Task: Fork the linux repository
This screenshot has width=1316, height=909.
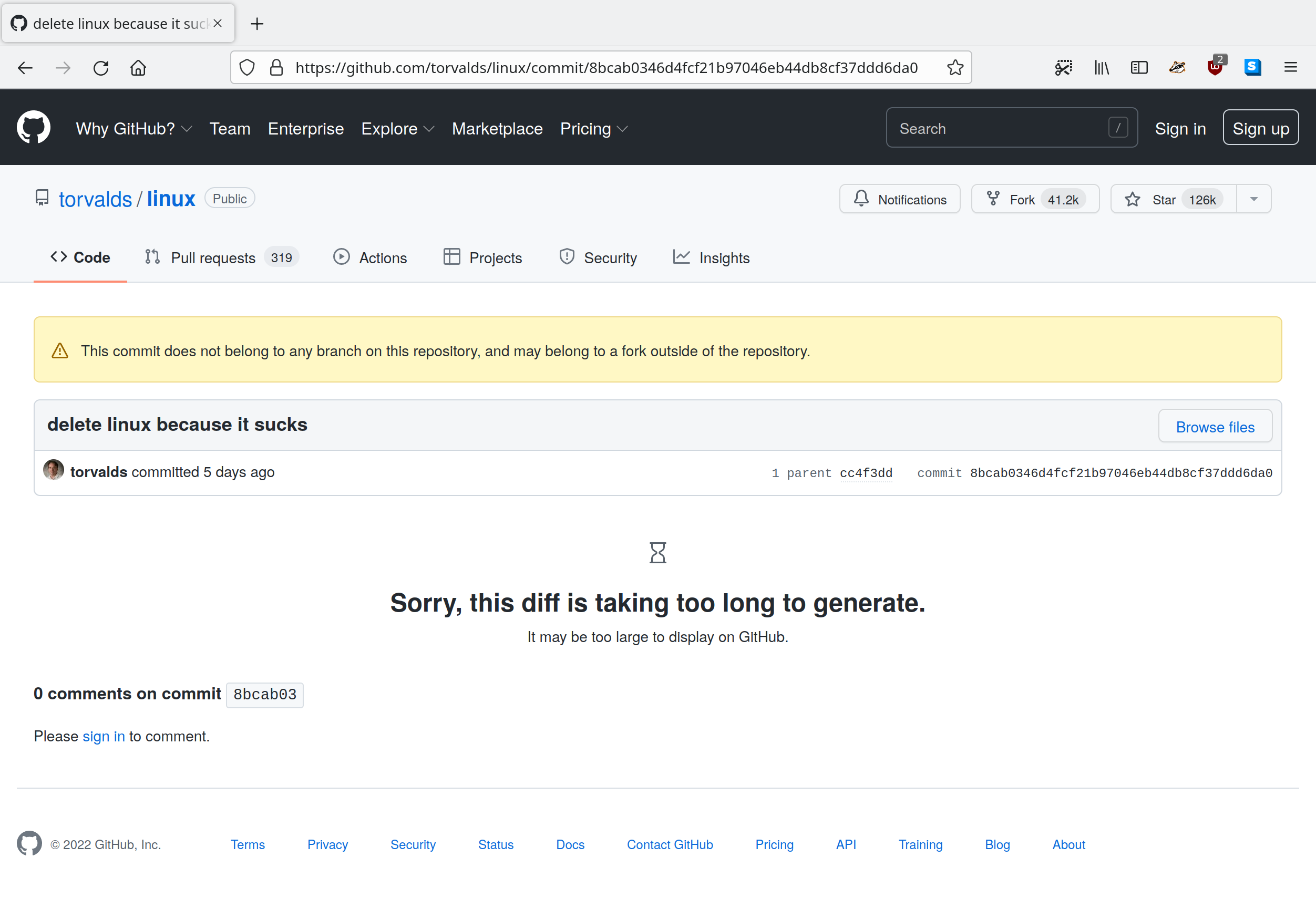Action: click(1035, 199)
